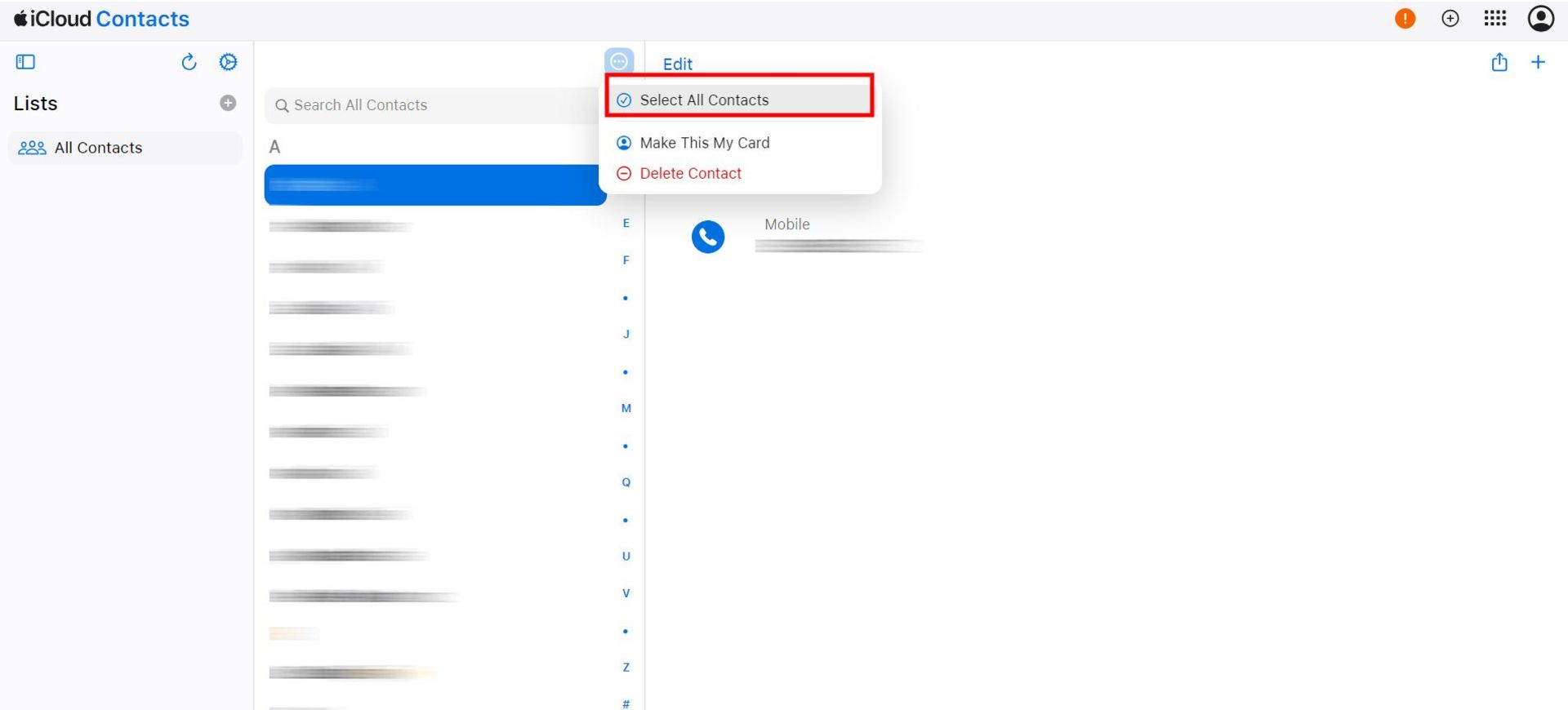Jump to letter F in index
The image size is (1568, 710).
[626, 260]
